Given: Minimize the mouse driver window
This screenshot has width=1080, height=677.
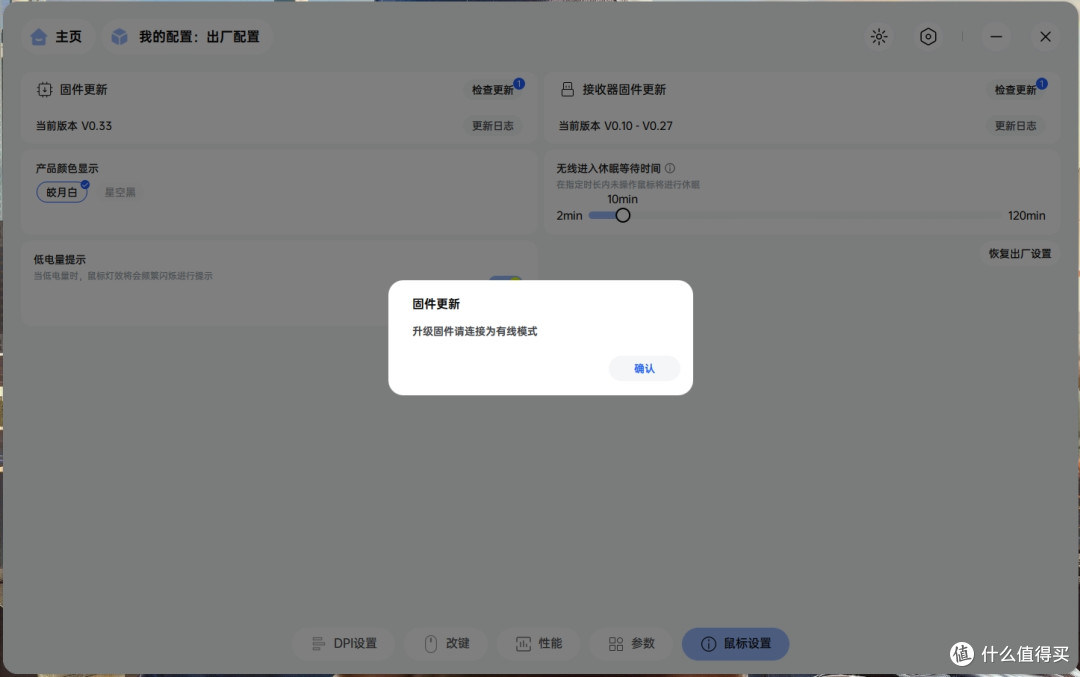Looking at the screenshot, I should pos(996,37).
